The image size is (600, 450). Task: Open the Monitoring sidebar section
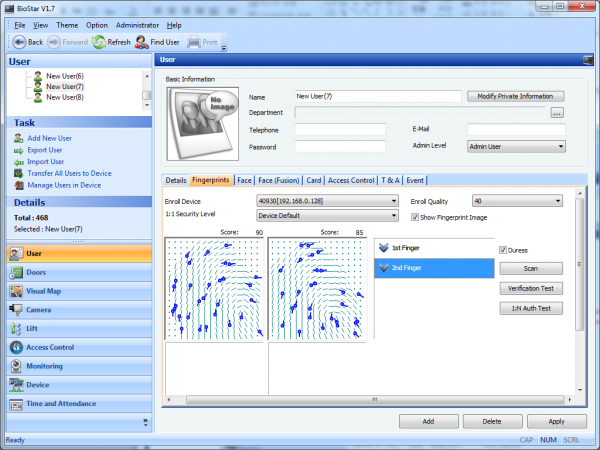(x=45, y=366)
